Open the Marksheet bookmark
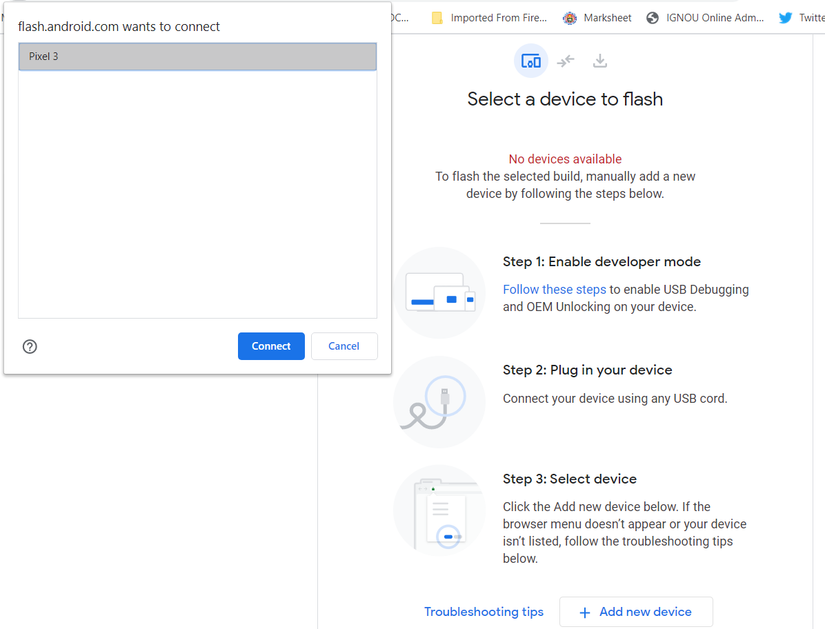 [597, 18]
